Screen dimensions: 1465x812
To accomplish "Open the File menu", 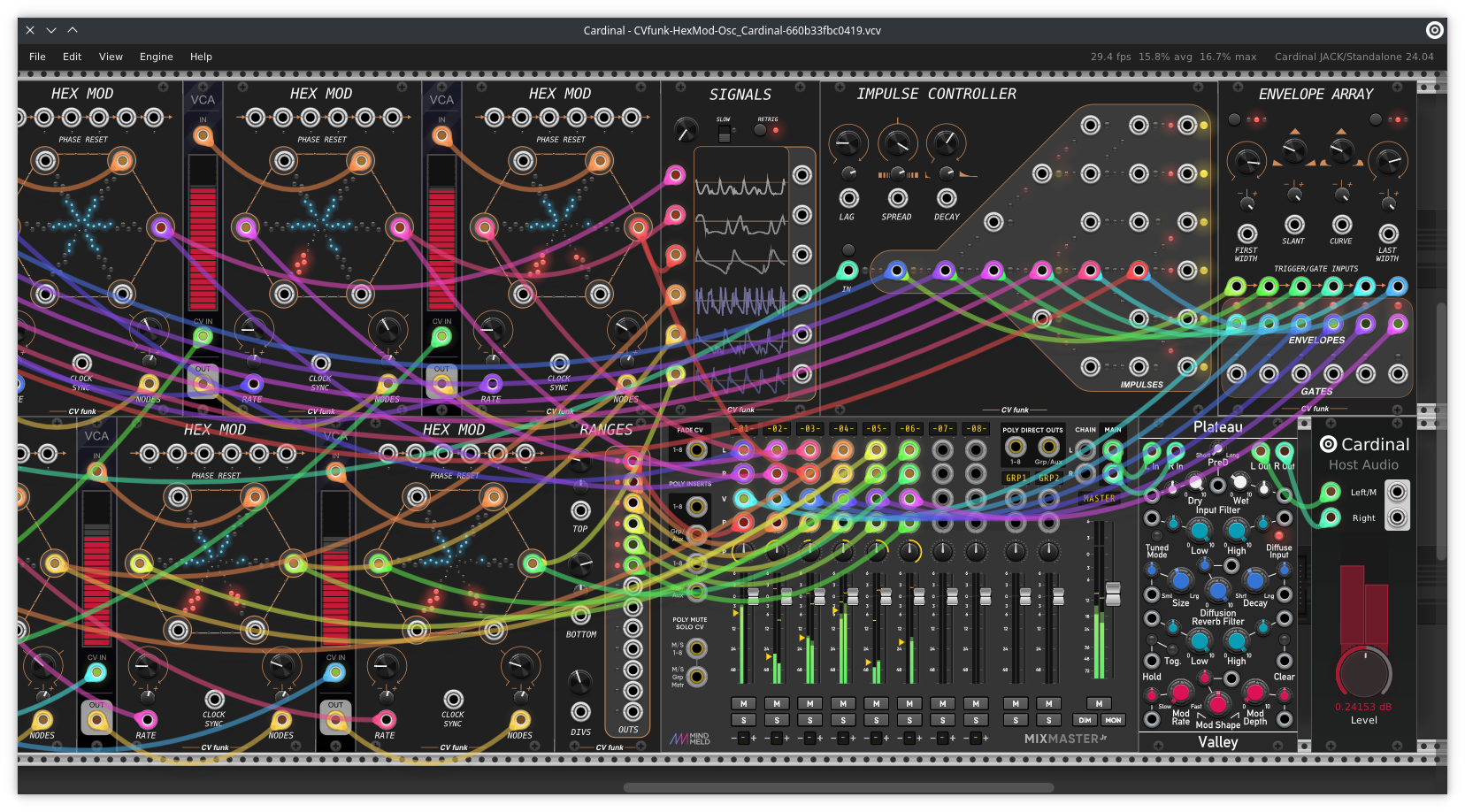I will click(x=37, y=57).
